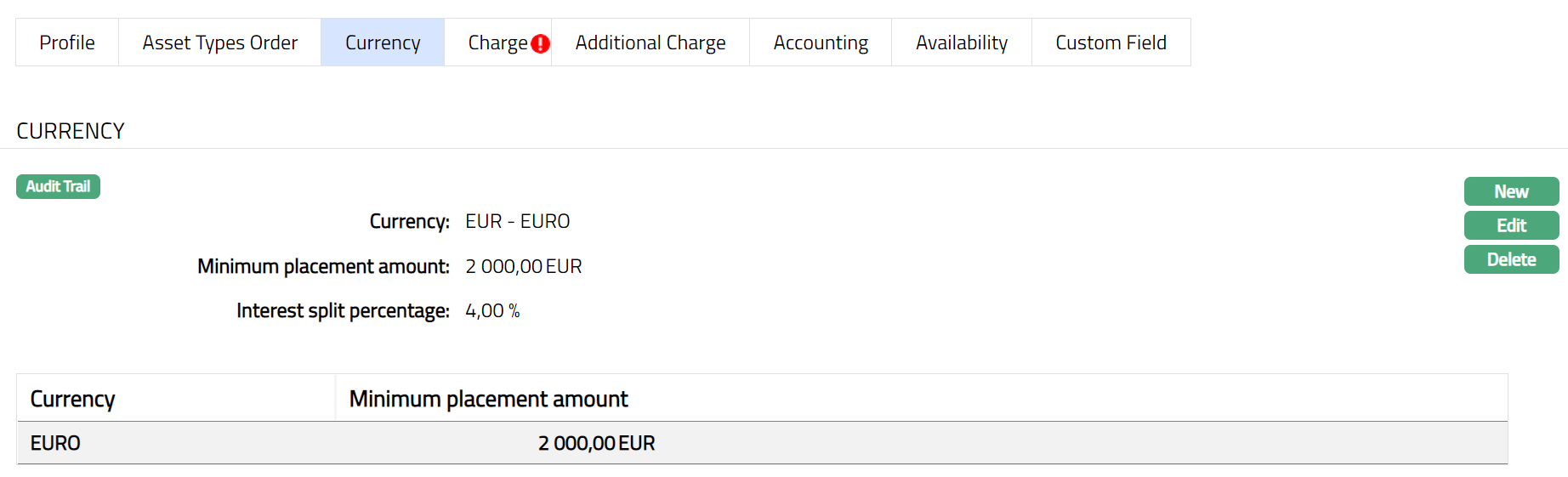Switch to Asset Types Order tab
Screen dimensions: 1568x477
219,43
